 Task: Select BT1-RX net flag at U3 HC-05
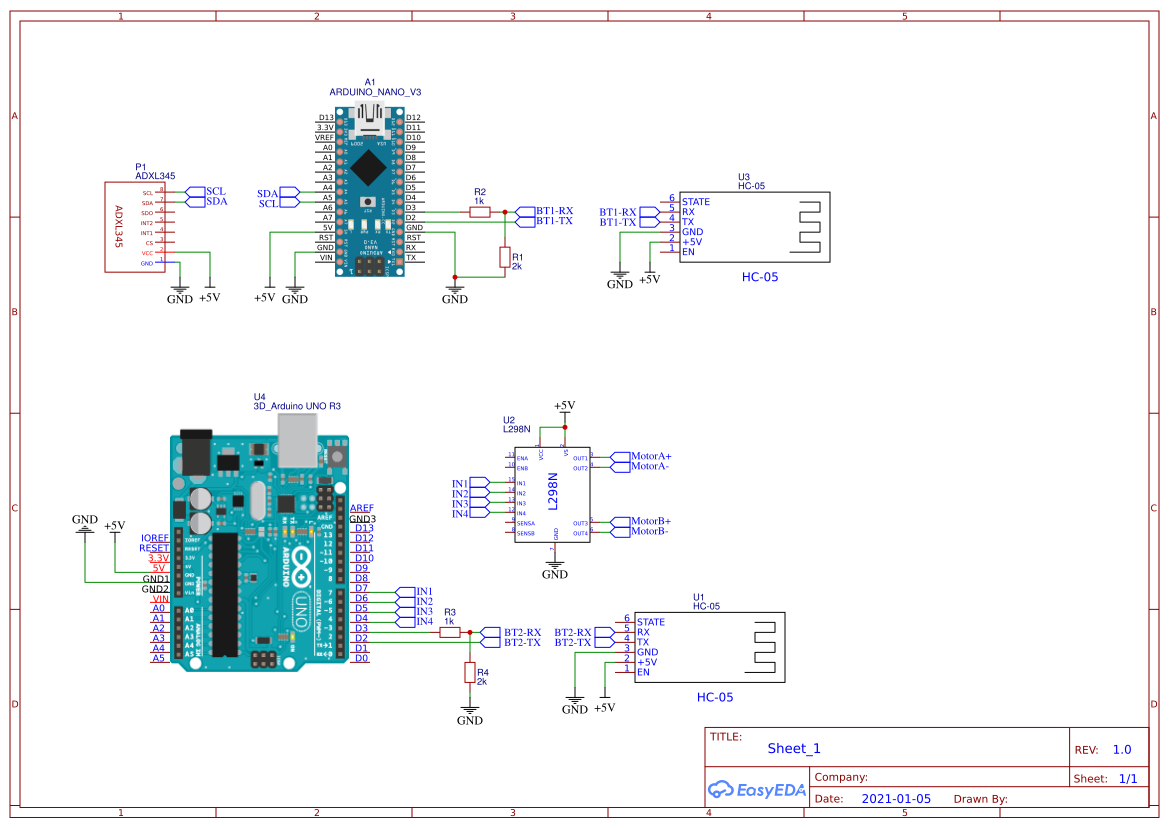tap(629, 212)
